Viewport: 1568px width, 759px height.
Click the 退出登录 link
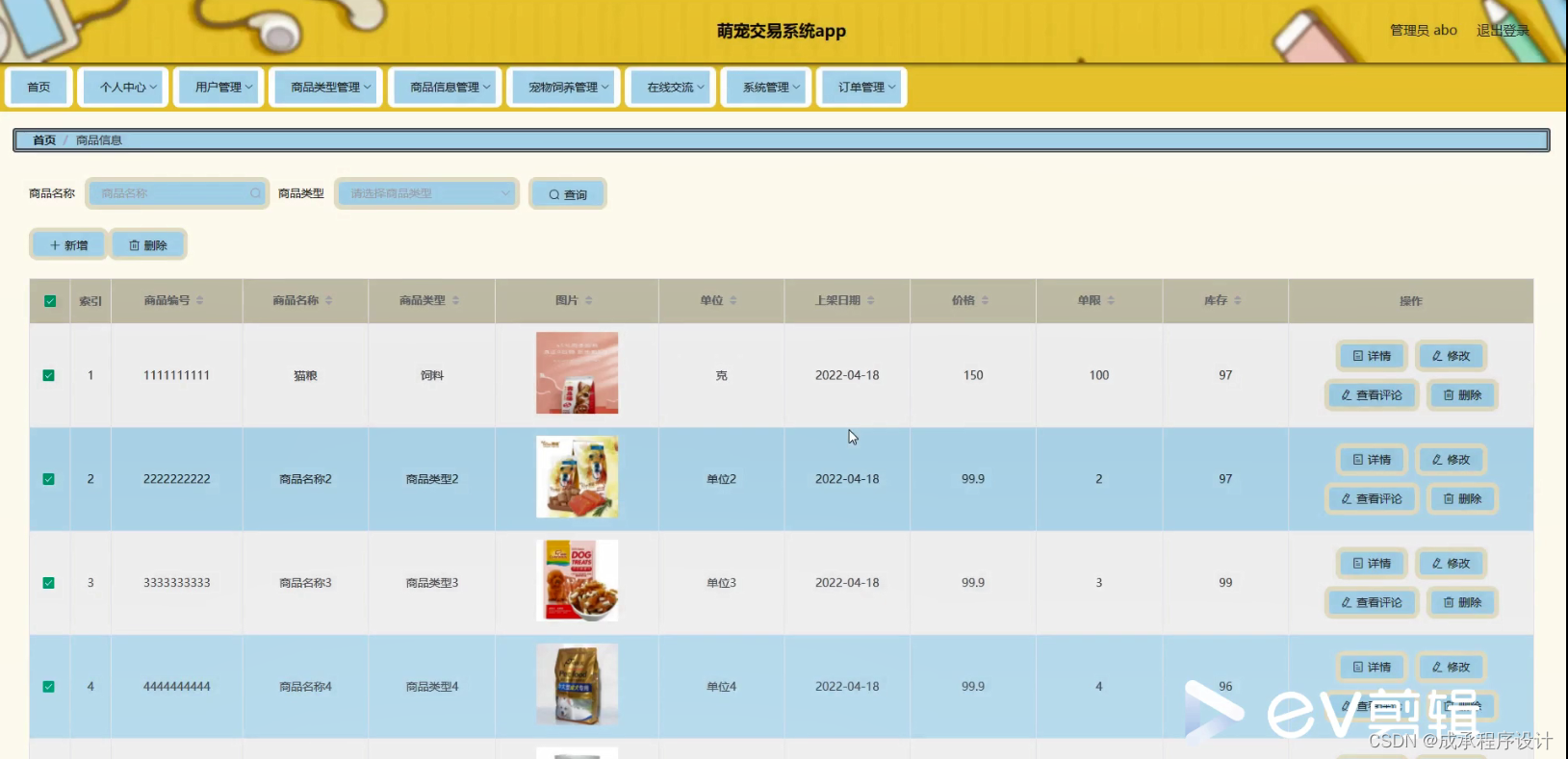point(1503,31)
